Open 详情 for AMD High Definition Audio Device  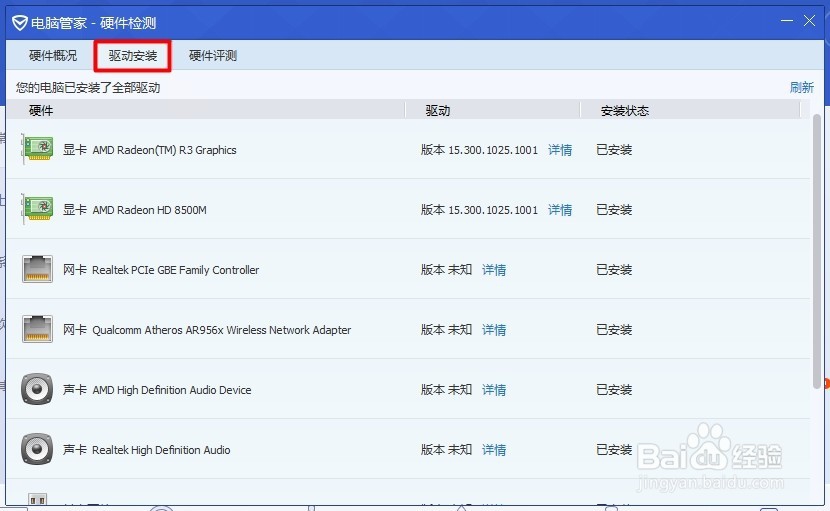(494, 390)
